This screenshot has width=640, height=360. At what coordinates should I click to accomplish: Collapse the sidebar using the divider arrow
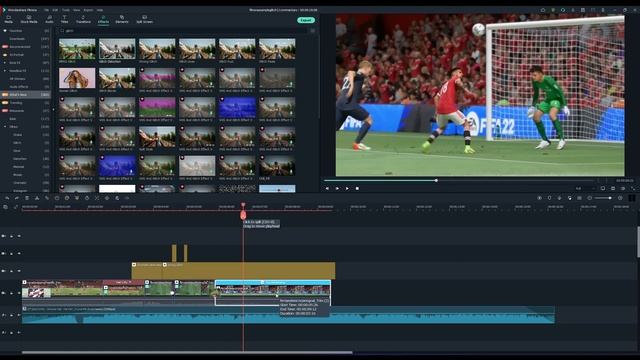(52, 110)
